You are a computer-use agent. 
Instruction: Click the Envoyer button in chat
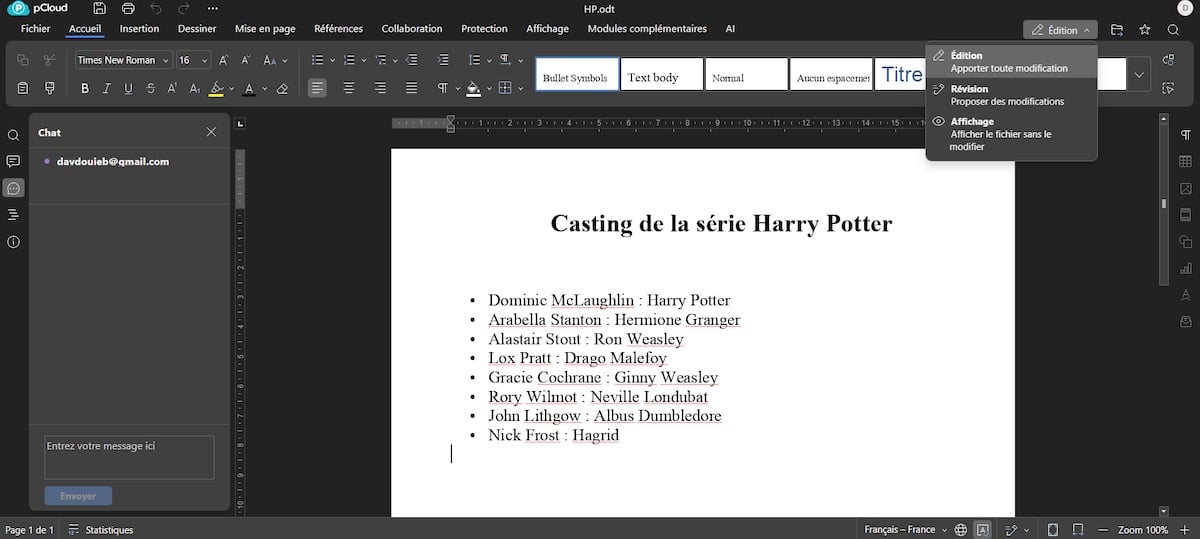(x=78, y=496)
